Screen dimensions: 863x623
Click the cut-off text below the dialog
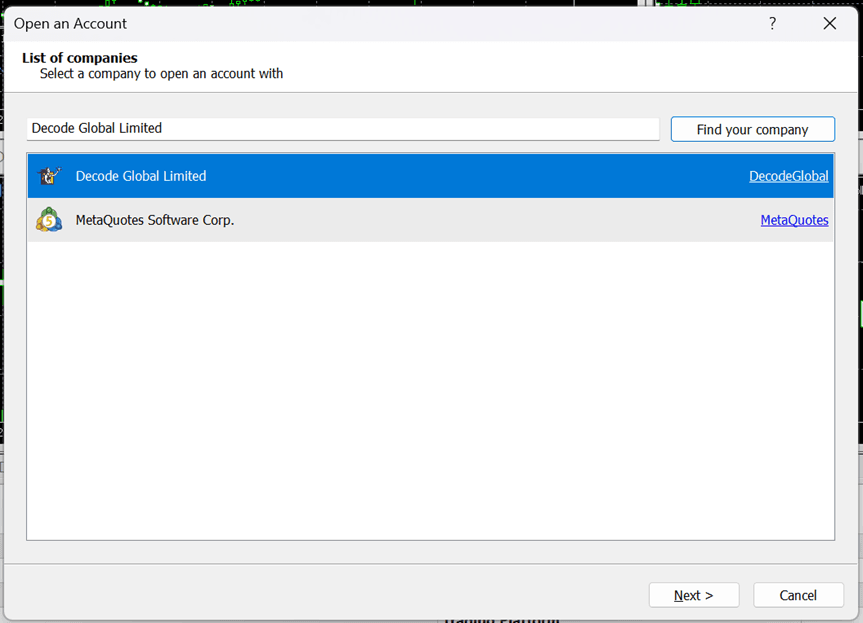490,618
